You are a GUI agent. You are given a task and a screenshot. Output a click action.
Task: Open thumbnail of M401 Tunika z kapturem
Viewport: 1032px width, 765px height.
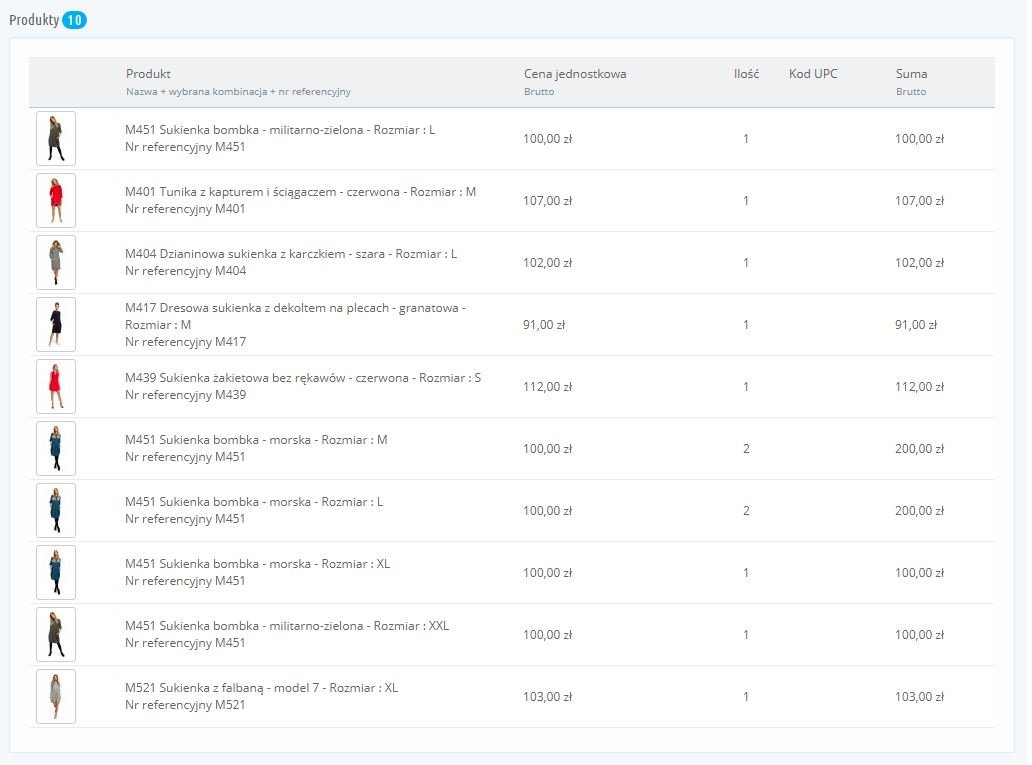coord(56,200)
